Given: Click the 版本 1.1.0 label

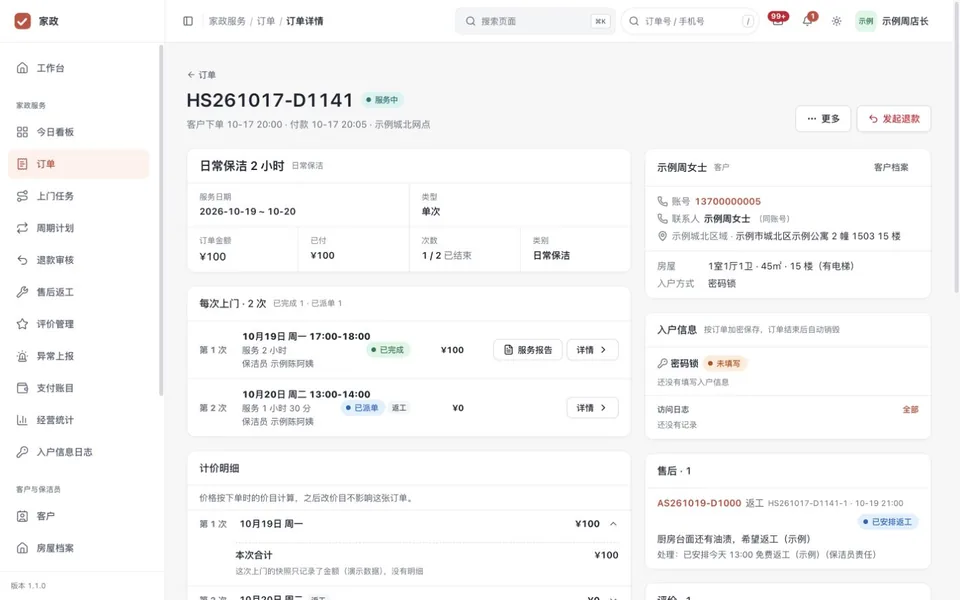Looking at the screenshot, I should tap(28, 586).
